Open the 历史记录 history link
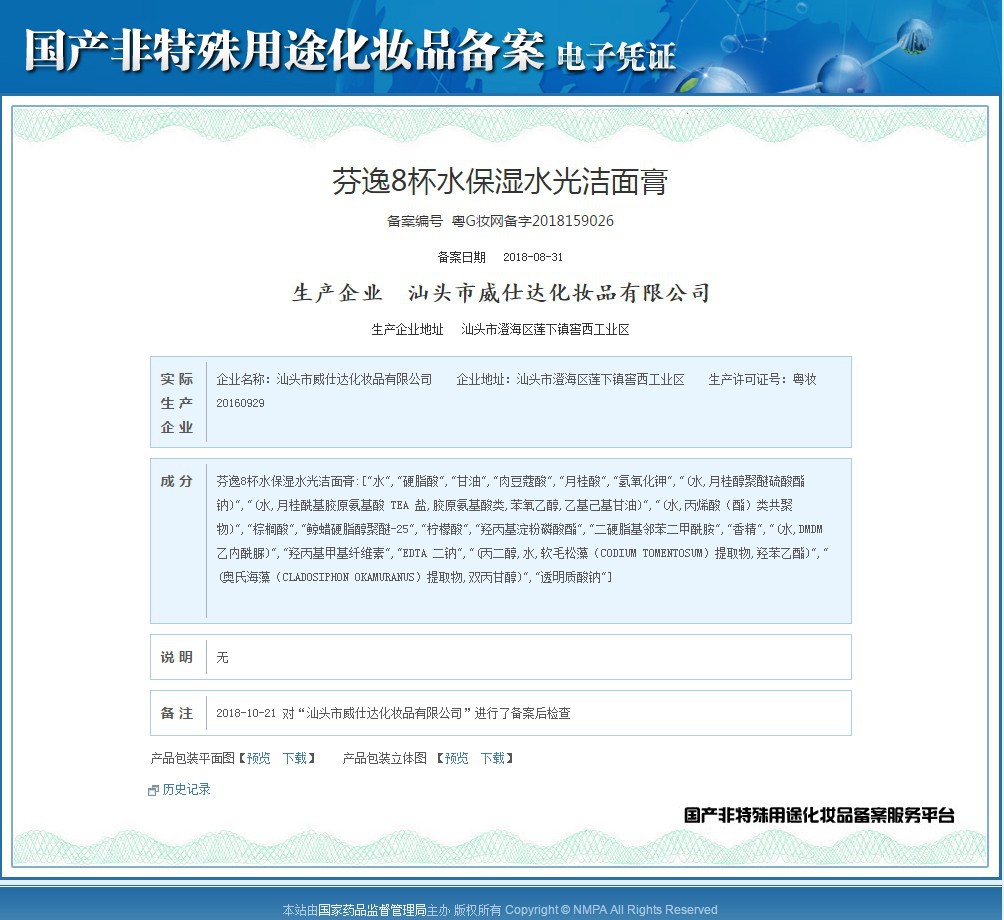 (x=186, y=789)
